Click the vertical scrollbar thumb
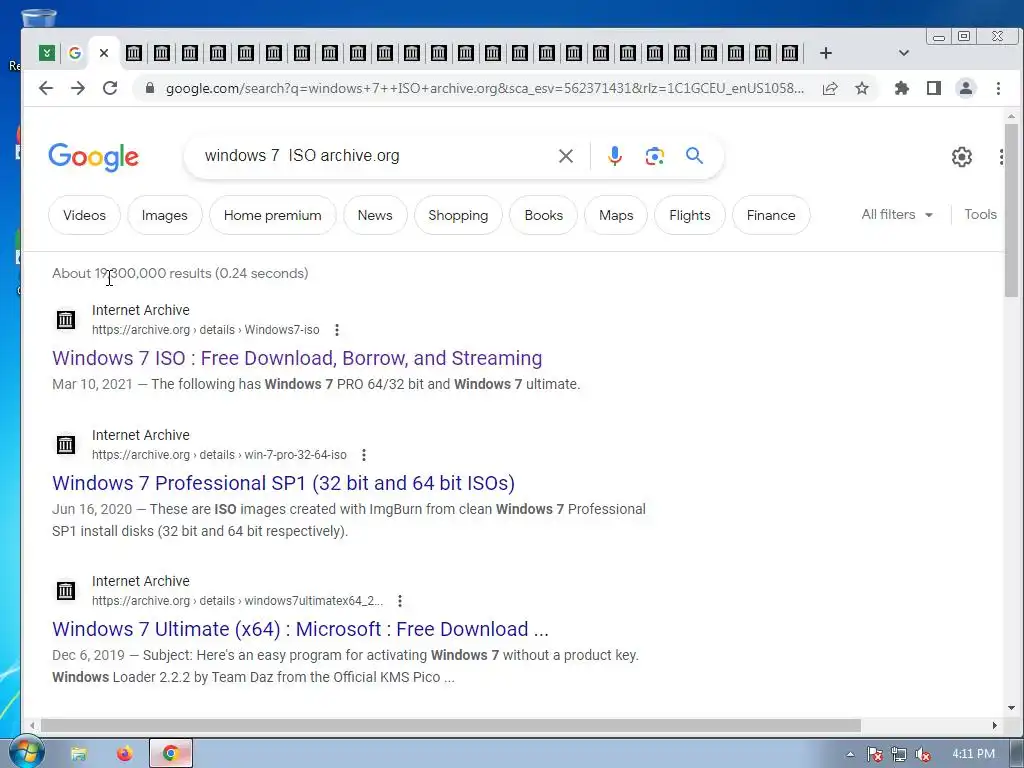Image resolution: width=1024 pixels, height=768 pixels. point(1011,209)
